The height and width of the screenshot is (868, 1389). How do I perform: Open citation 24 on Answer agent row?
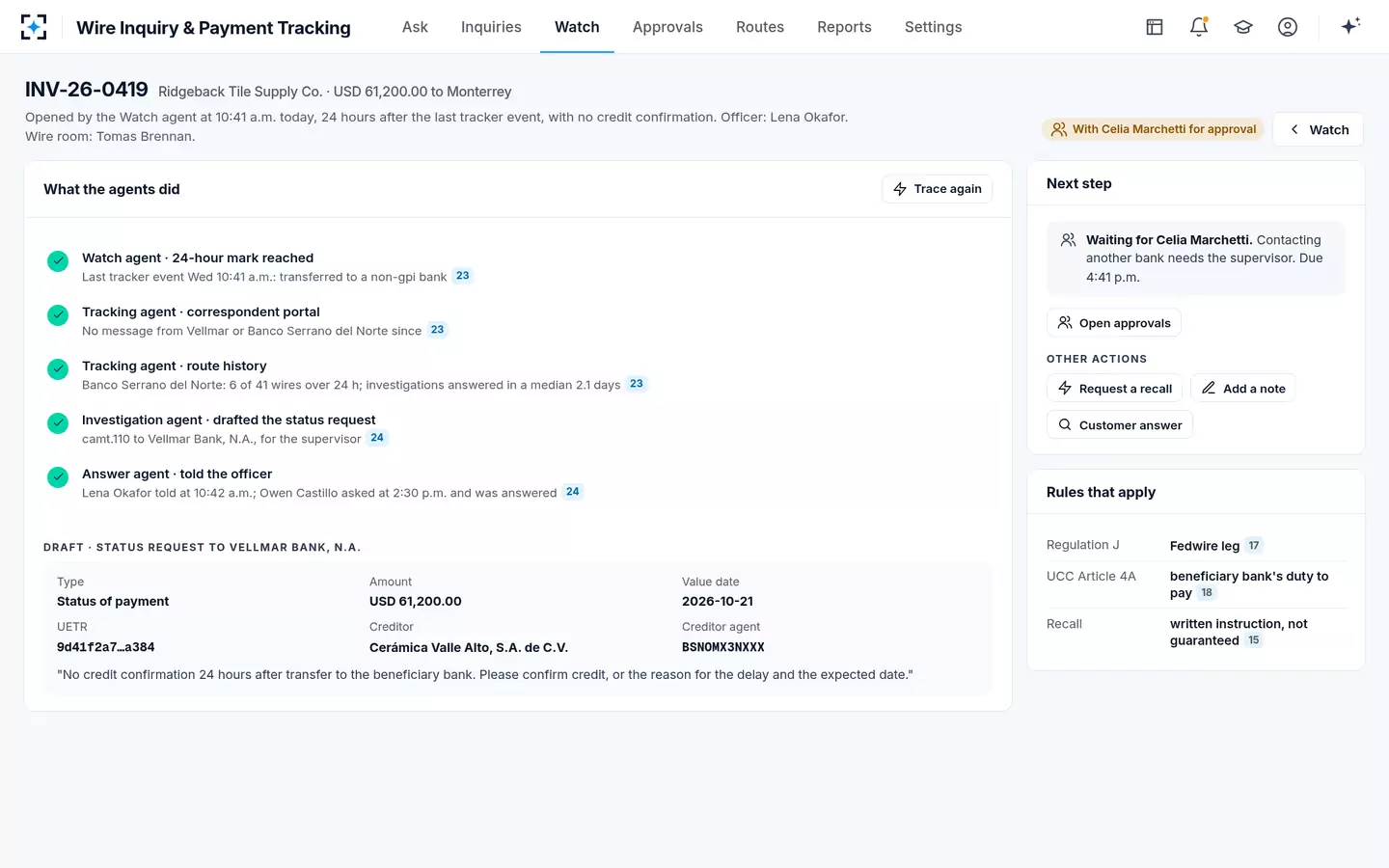(x=573, y=492)
